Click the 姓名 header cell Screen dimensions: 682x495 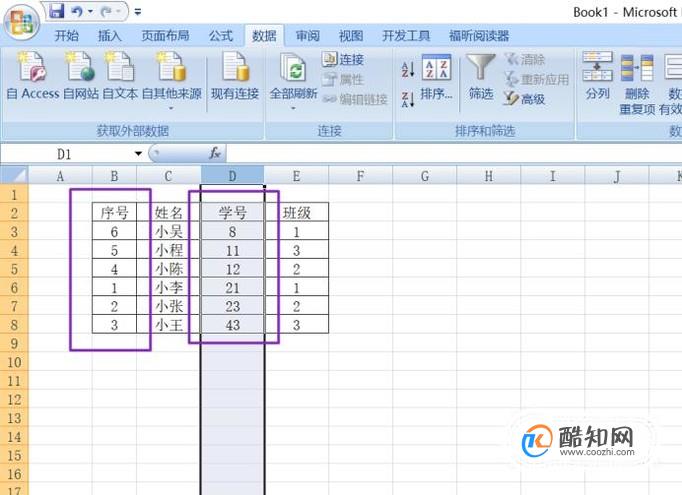click(169, 213)
